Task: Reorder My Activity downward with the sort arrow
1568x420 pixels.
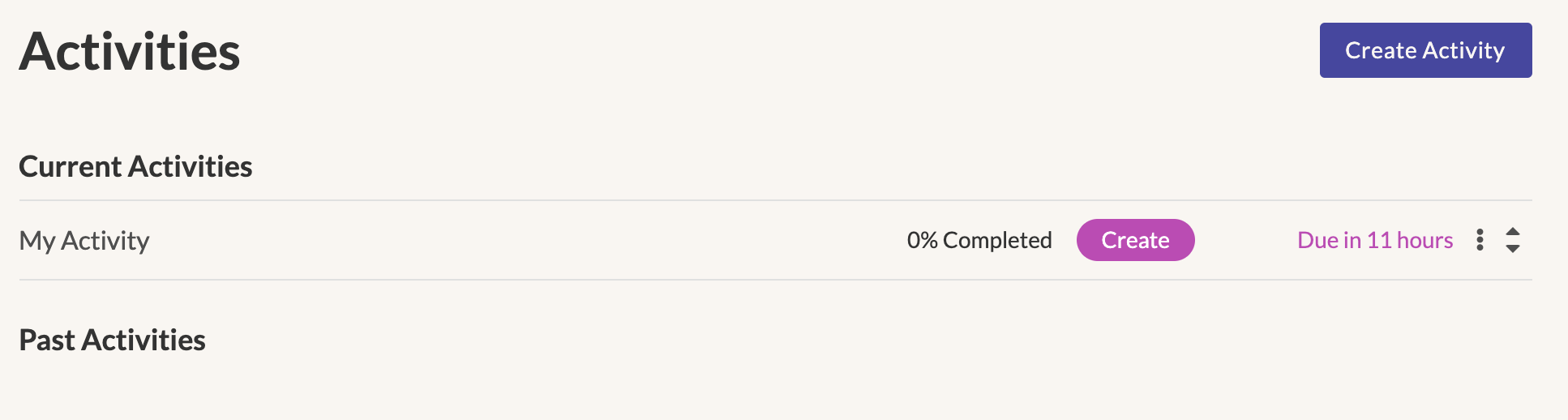Action: pos(1513,249)
